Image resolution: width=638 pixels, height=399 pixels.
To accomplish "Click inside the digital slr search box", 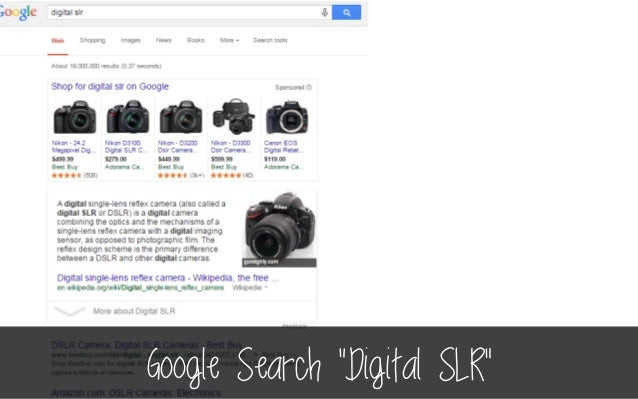I will [184, 13].
